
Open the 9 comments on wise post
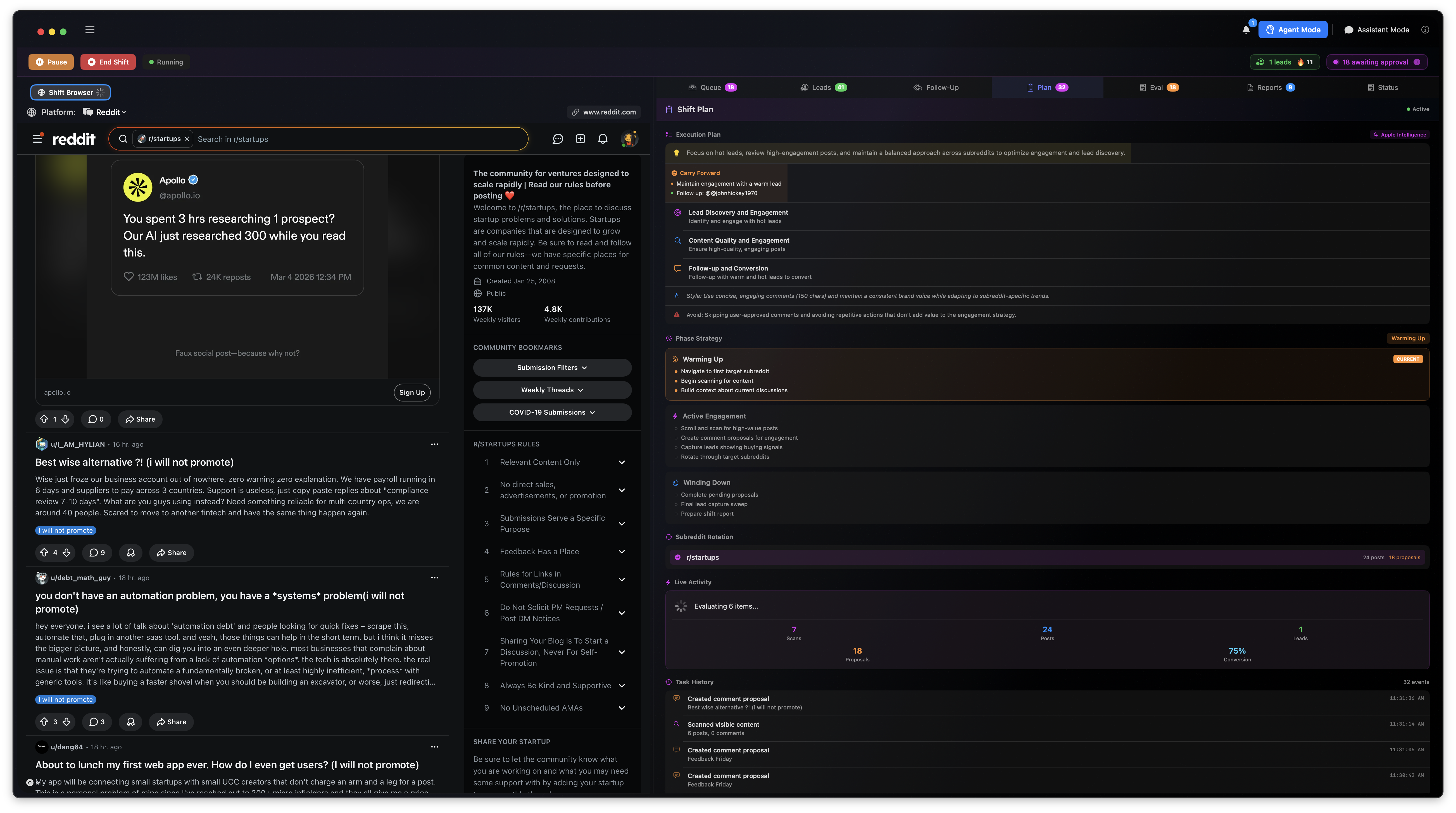click(97, 553)
